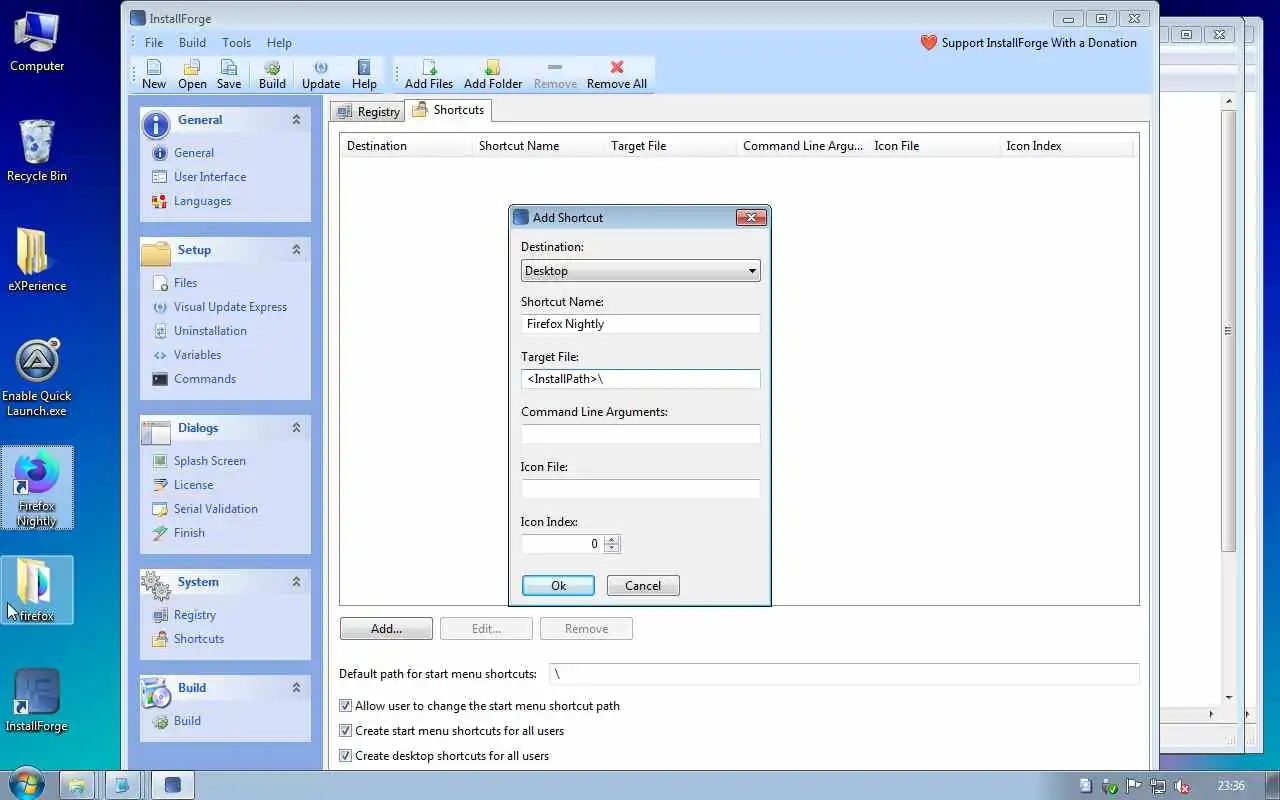
Task: Click the Command Line Arguments field
Action: 641,434
